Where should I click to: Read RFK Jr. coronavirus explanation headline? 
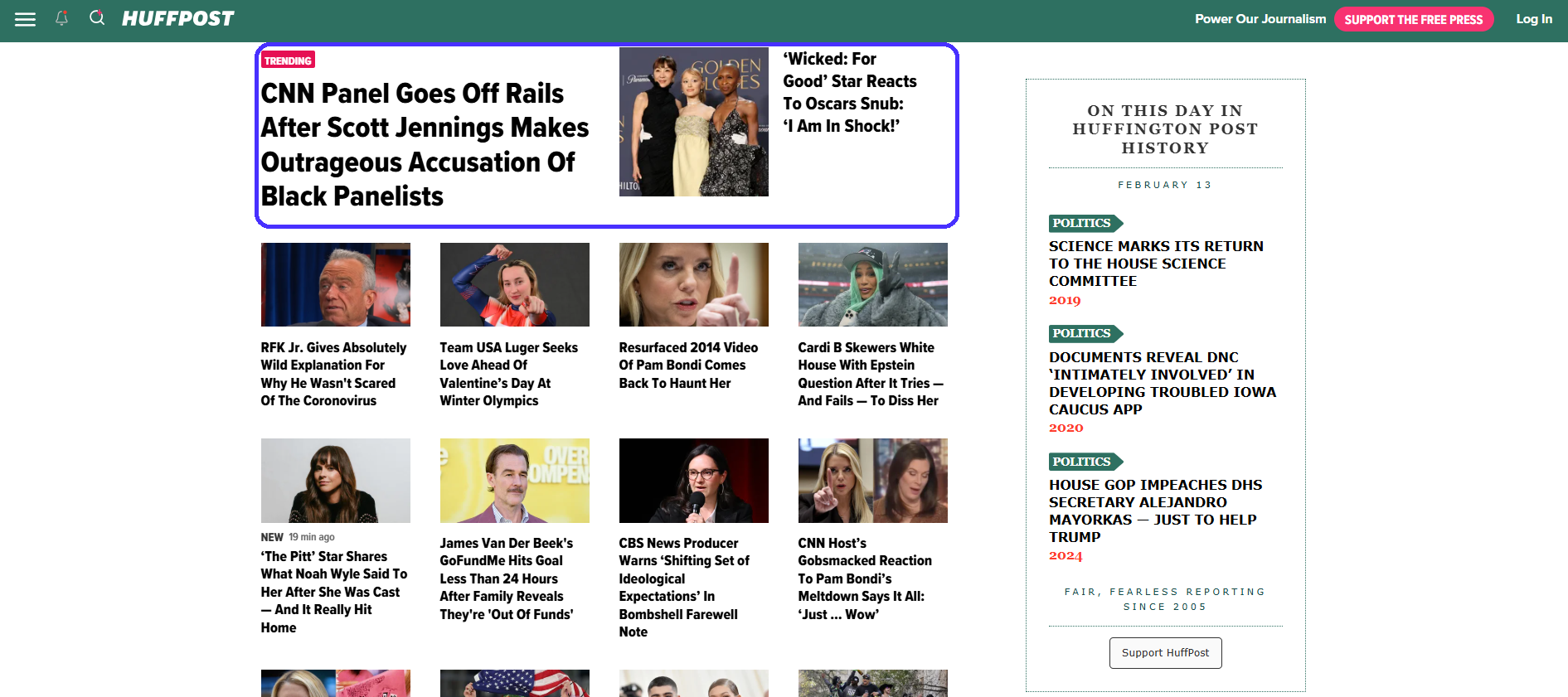tap(334, 374)
